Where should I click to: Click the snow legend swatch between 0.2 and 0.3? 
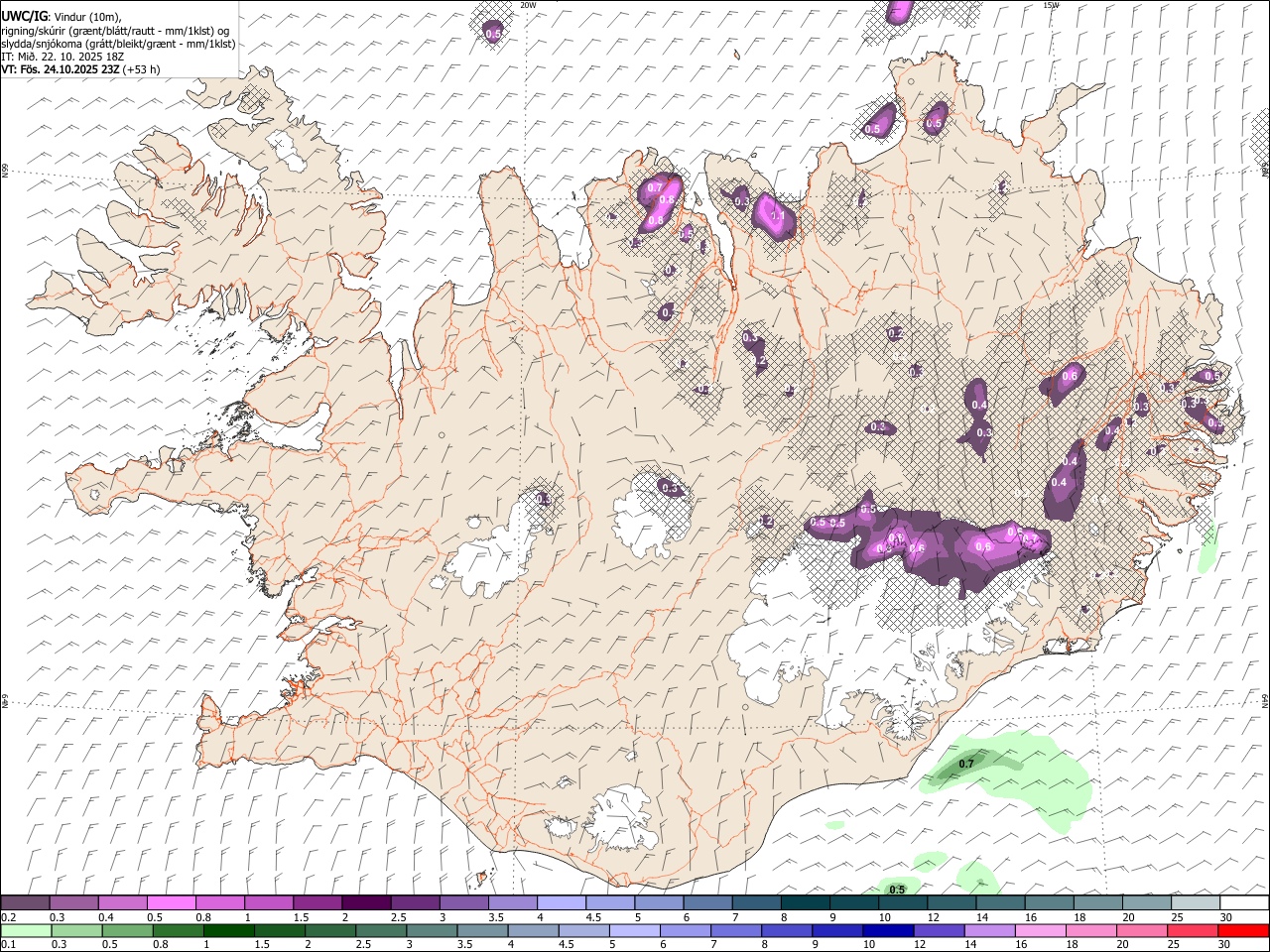26,902
